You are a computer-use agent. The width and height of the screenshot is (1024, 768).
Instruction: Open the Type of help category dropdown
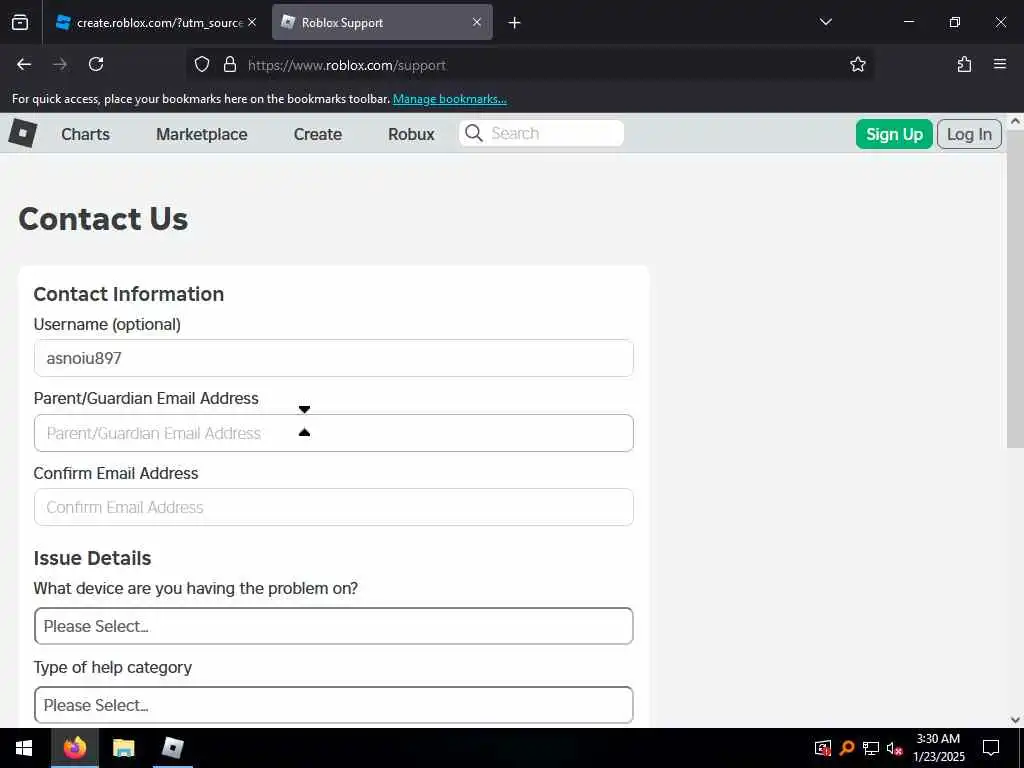[x=334, y=705]
